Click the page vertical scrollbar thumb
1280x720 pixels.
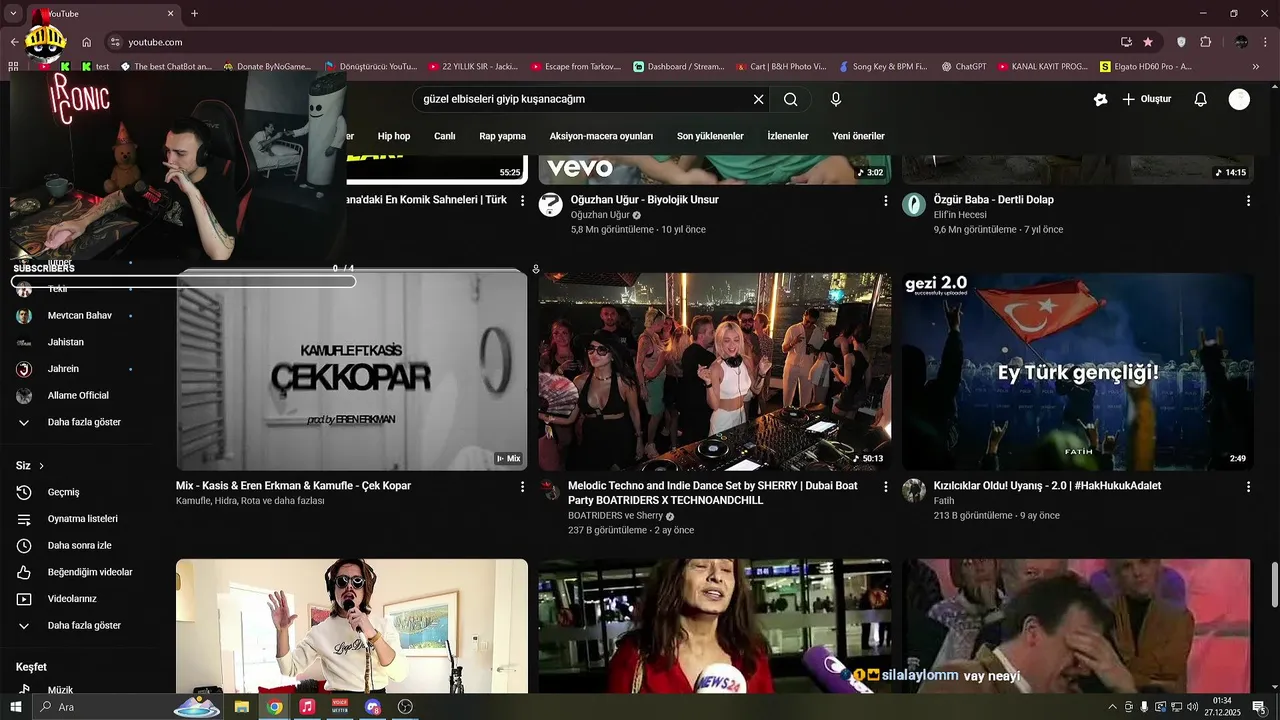click(1274, 584)
